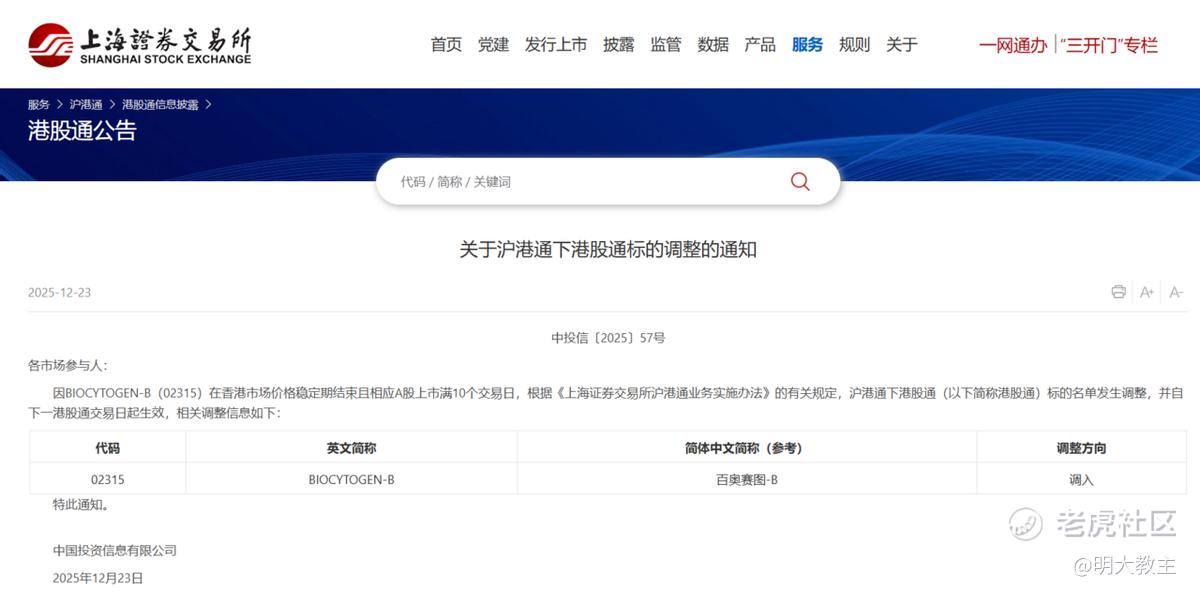This screenshot has height=593, width=1200.
Task: Open the 监管 menu item
Action: 665,45
